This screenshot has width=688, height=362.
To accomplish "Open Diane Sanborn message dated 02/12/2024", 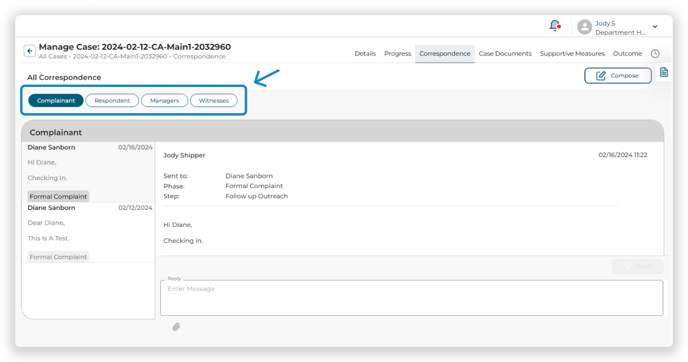I will pyautogui.click(x=88, y=233).
